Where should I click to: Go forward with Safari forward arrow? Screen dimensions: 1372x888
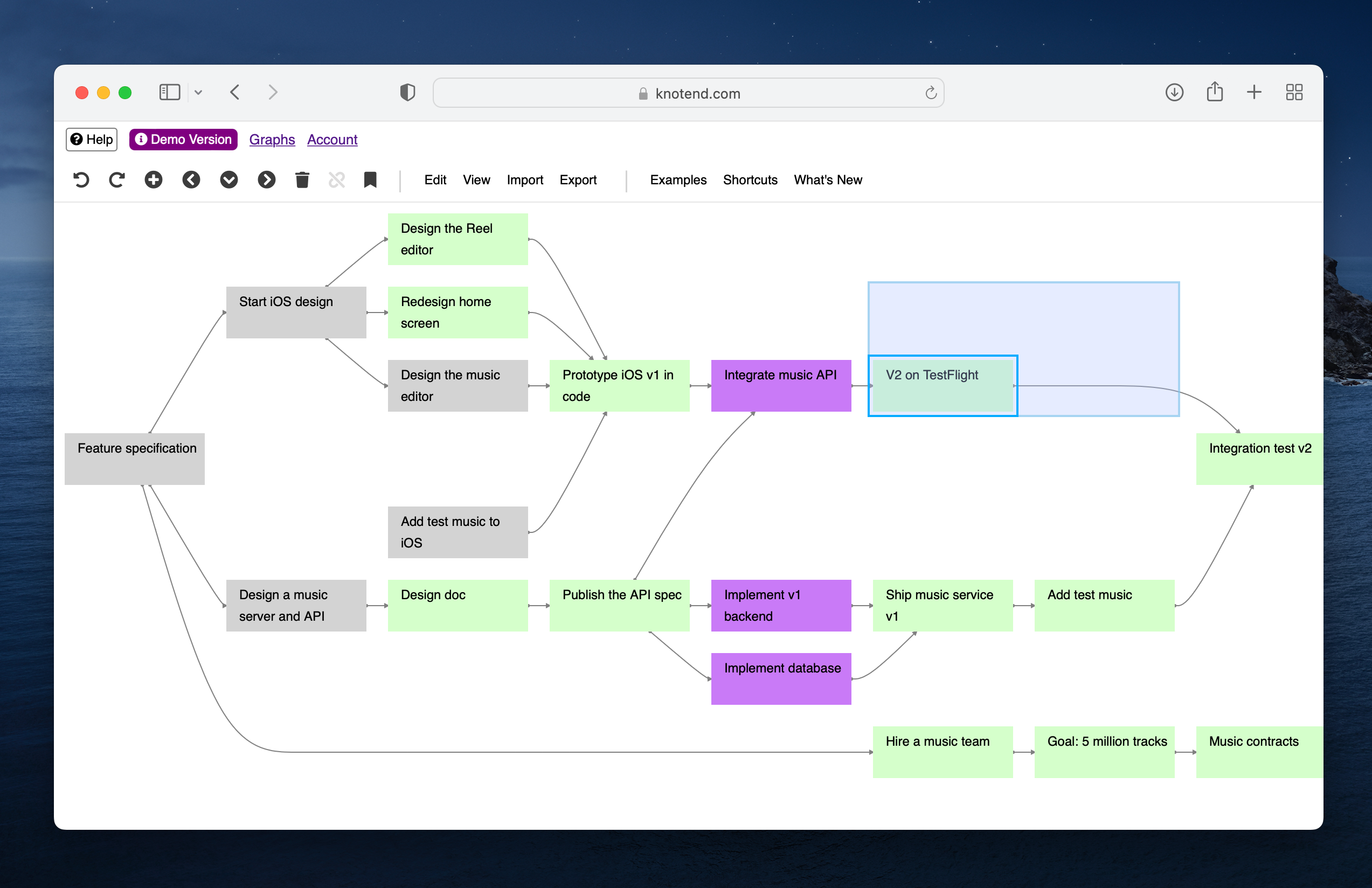[273, 92]
